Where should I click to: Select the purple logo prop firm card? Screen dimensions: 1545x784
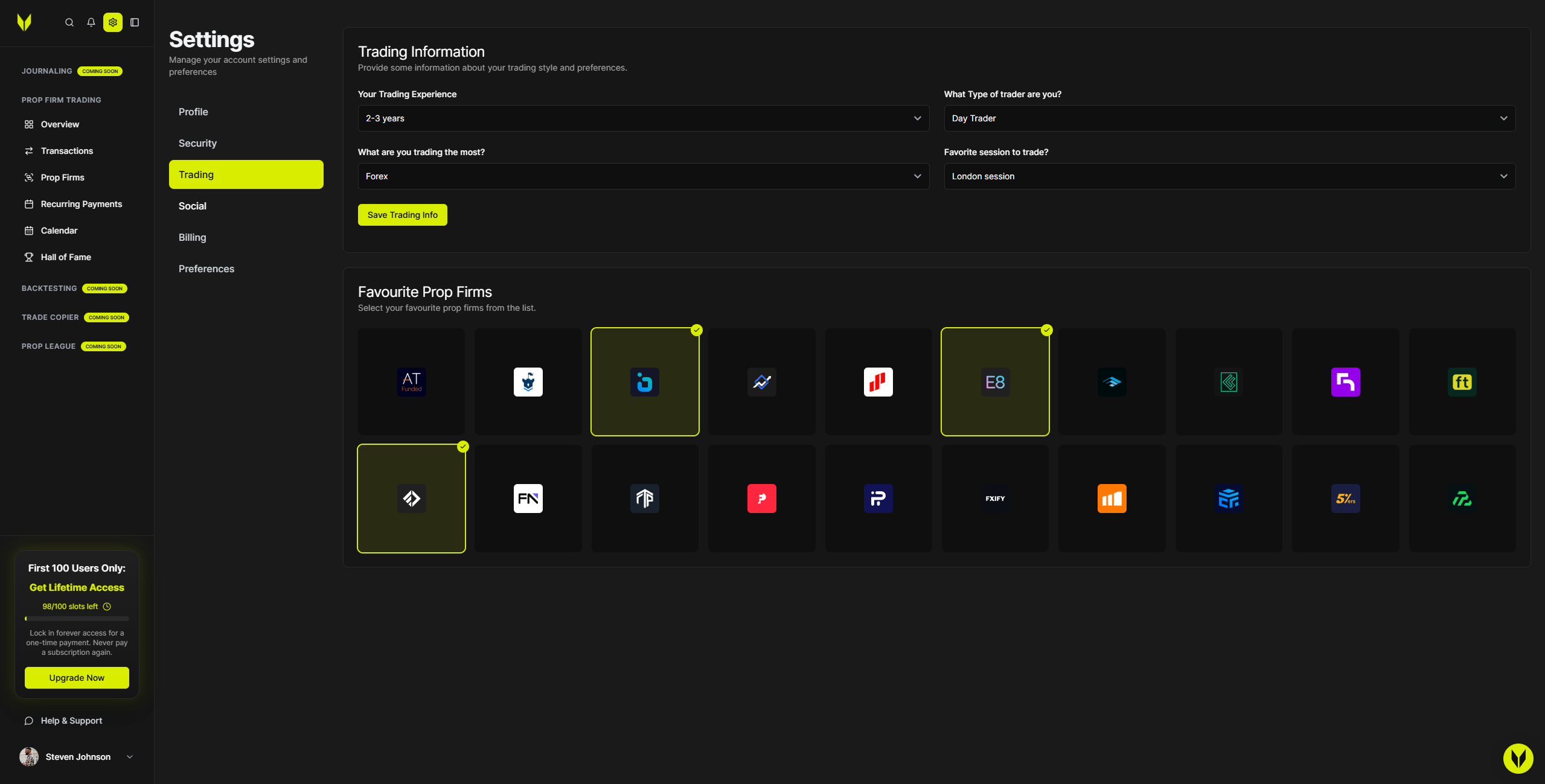click(1346, 382)
